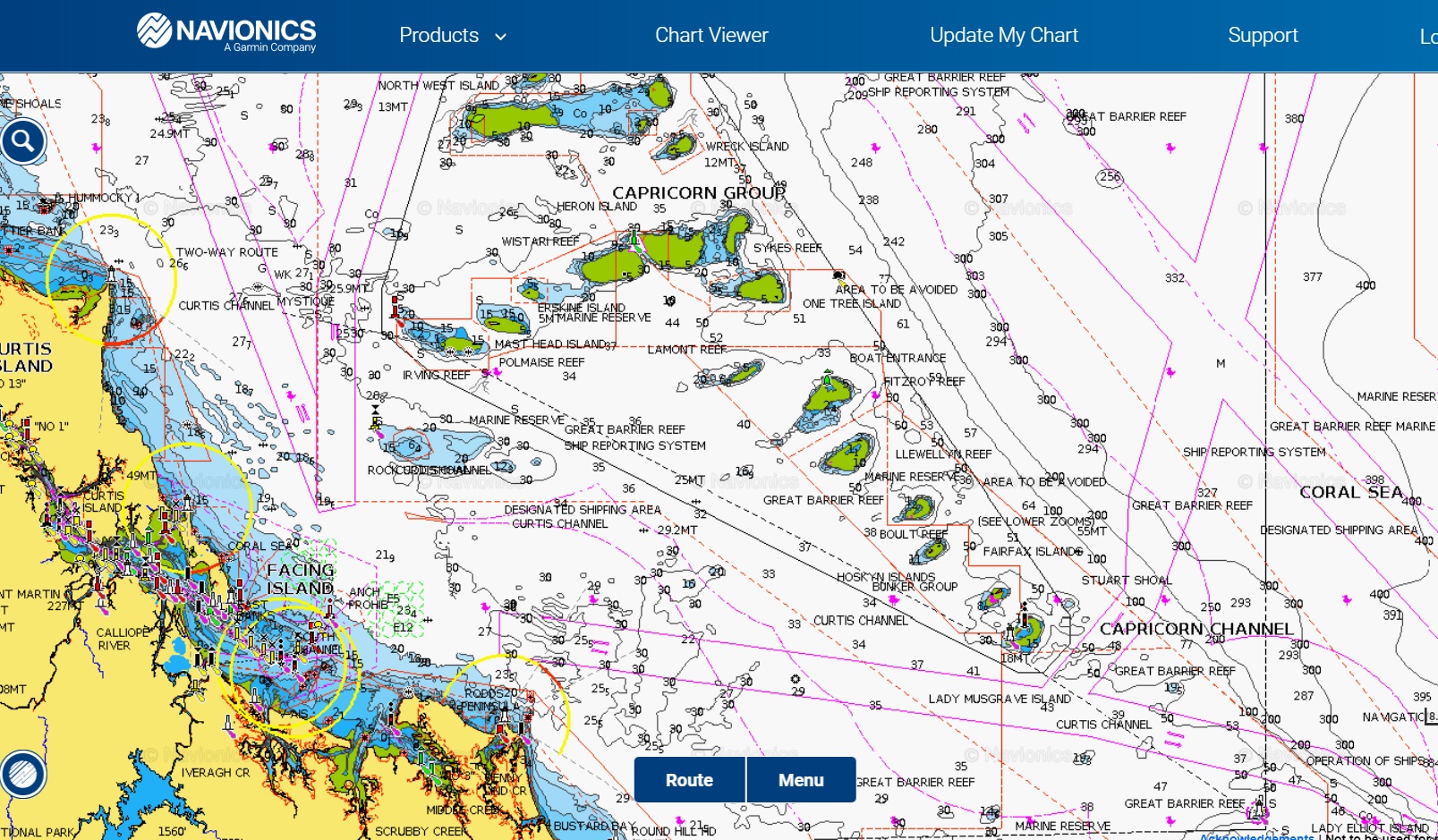Viewport: 1438px width, 840px height.
Task: Click the red beacon west of Mast Head Island
Action: click(395, 305)
